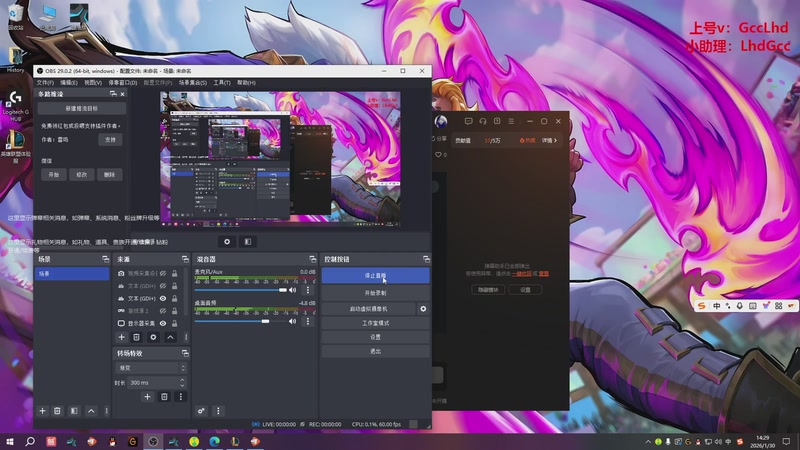Open source properties gear in Sources panel

coord(153,337)
